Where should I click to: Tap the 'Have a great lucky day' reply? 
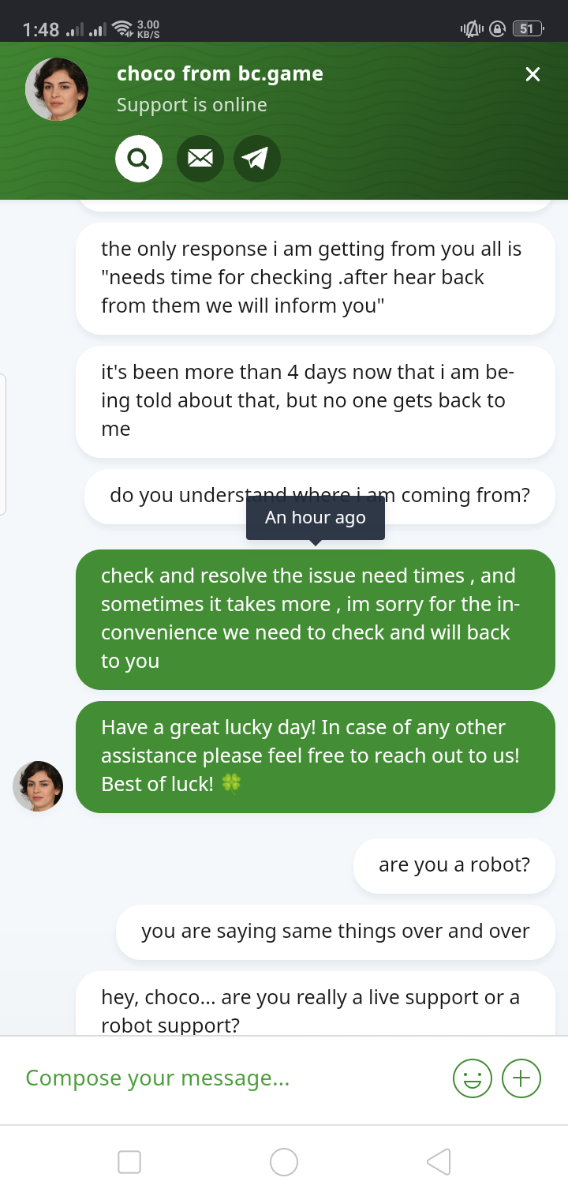315,756
